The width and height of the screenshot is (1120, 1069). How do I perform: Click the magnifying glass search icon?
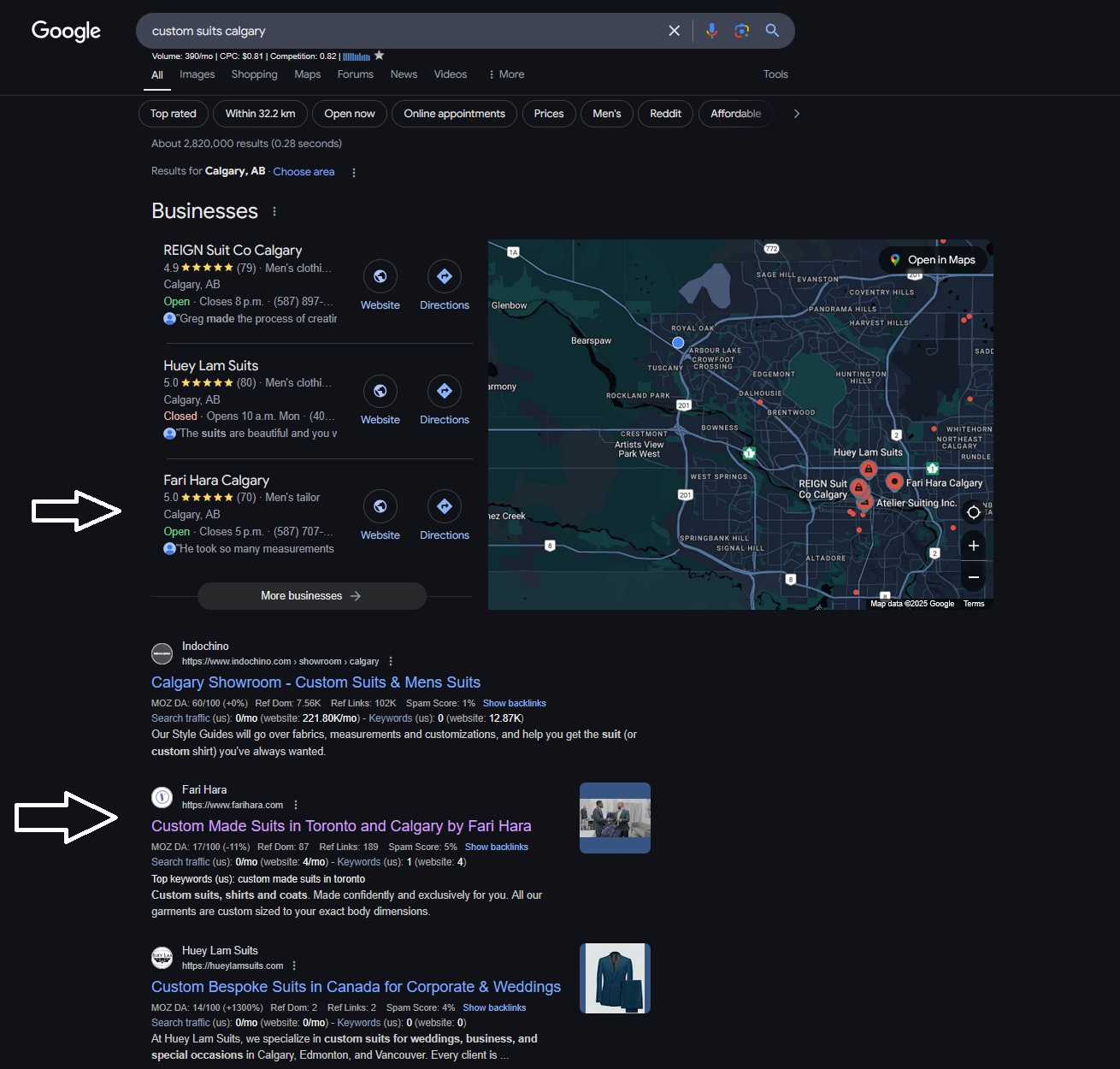coord(772,31)
